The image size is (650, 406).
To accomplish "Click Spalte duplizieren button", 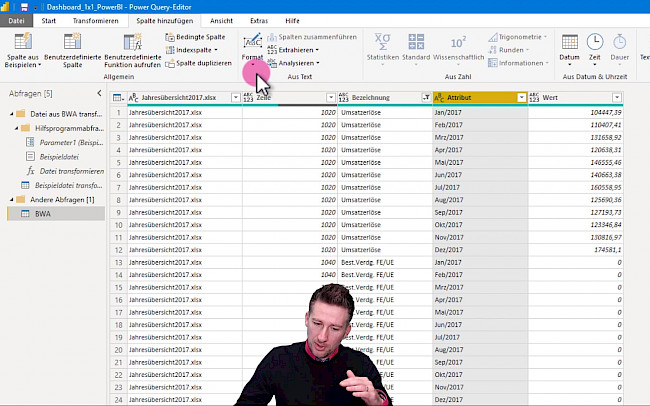I will click(198, 63).
